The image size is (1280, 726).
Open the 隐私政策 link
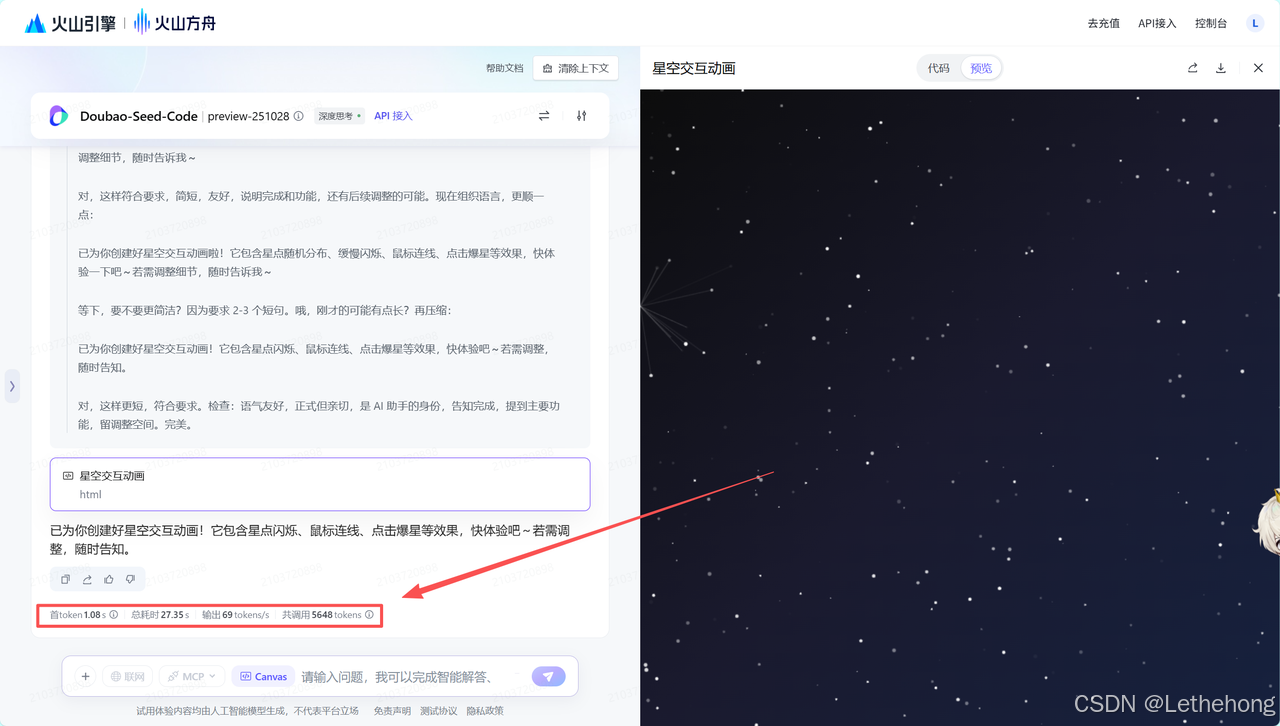(485, 711)
